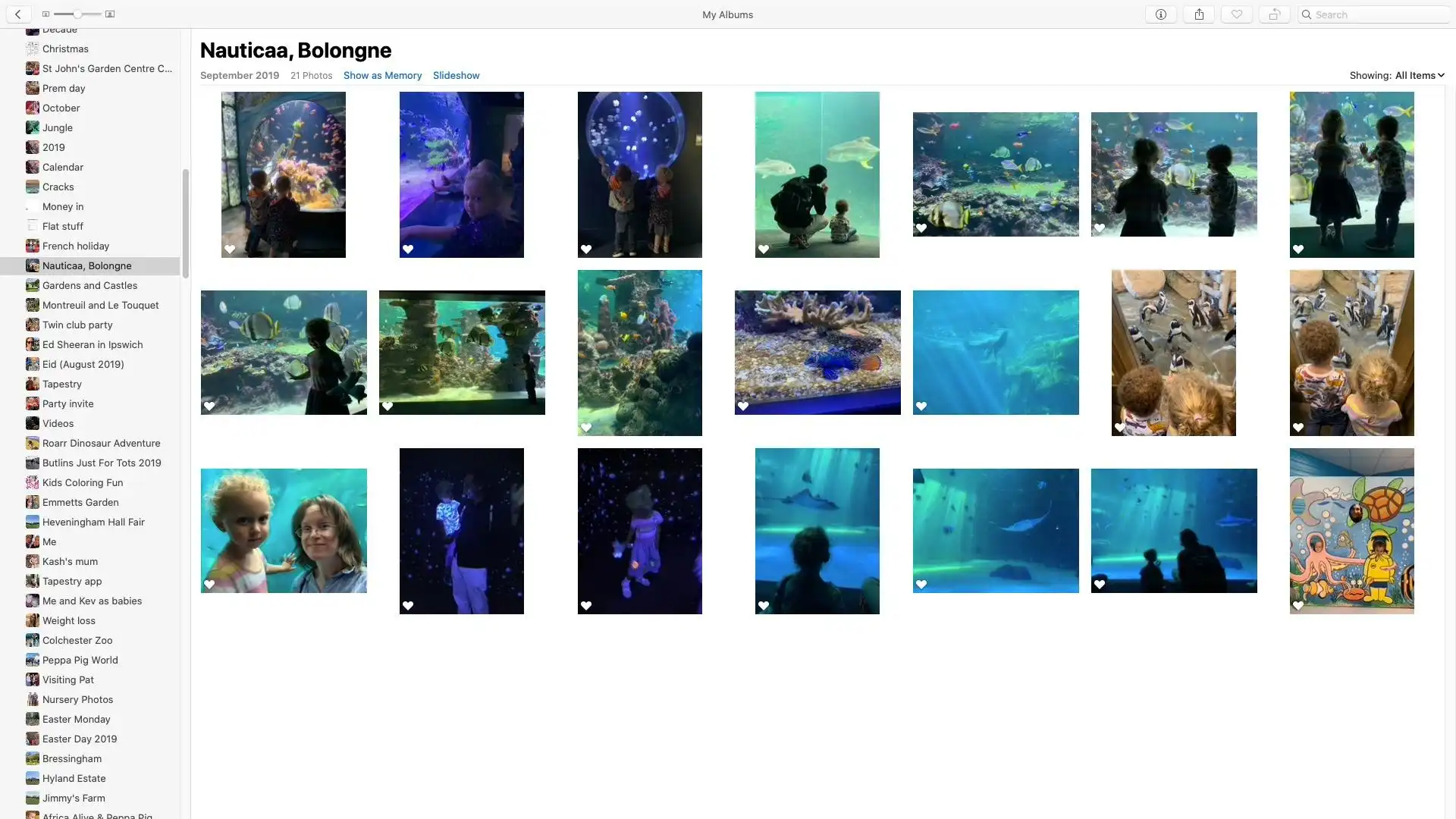Image resolution: width=1456 pixels, height=819 pixels.
Task: Select the Colchester Zoo album
Action: [77, 640]
